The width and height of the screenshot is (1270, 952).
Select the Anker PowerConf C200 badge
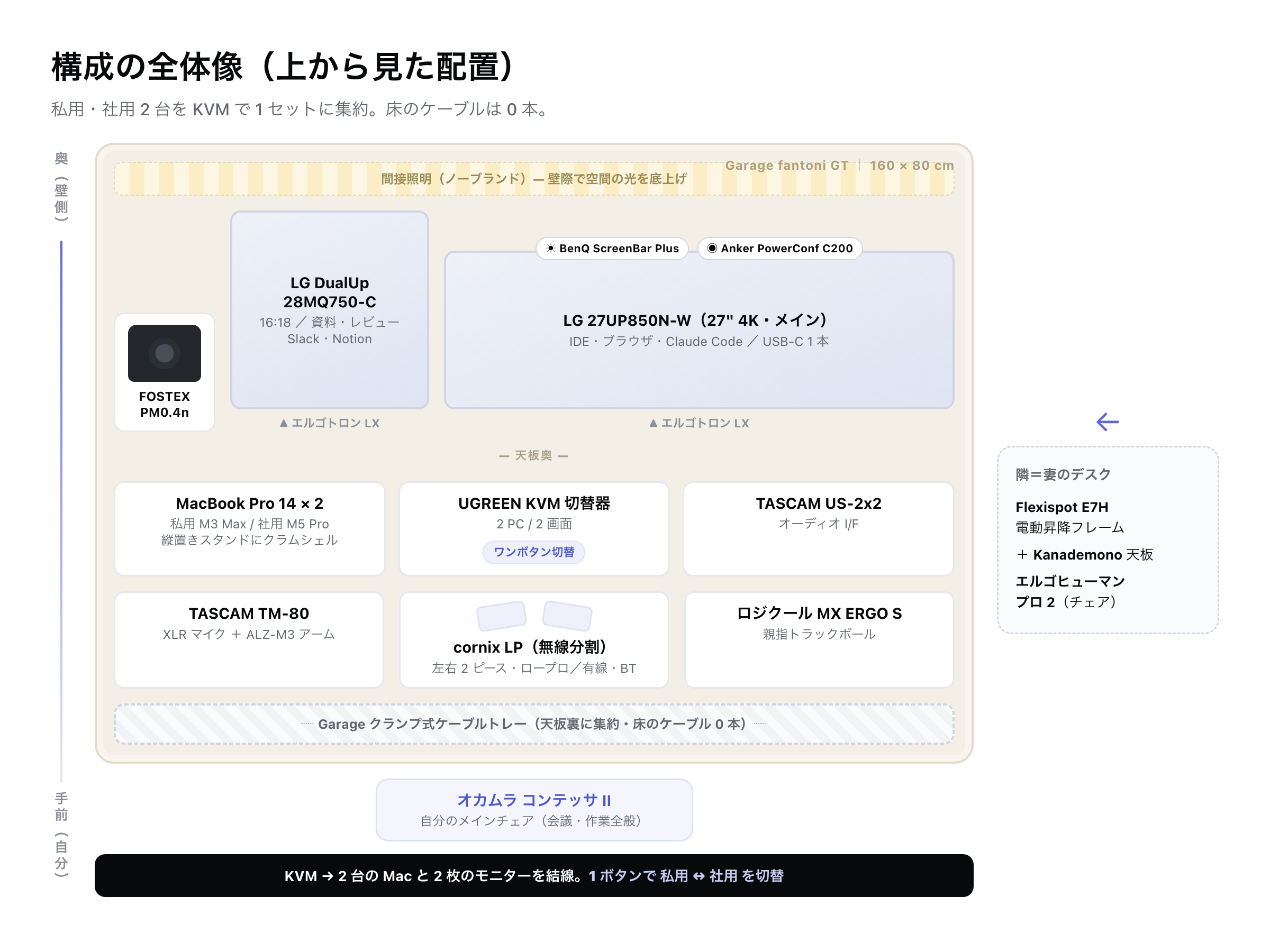779,248
